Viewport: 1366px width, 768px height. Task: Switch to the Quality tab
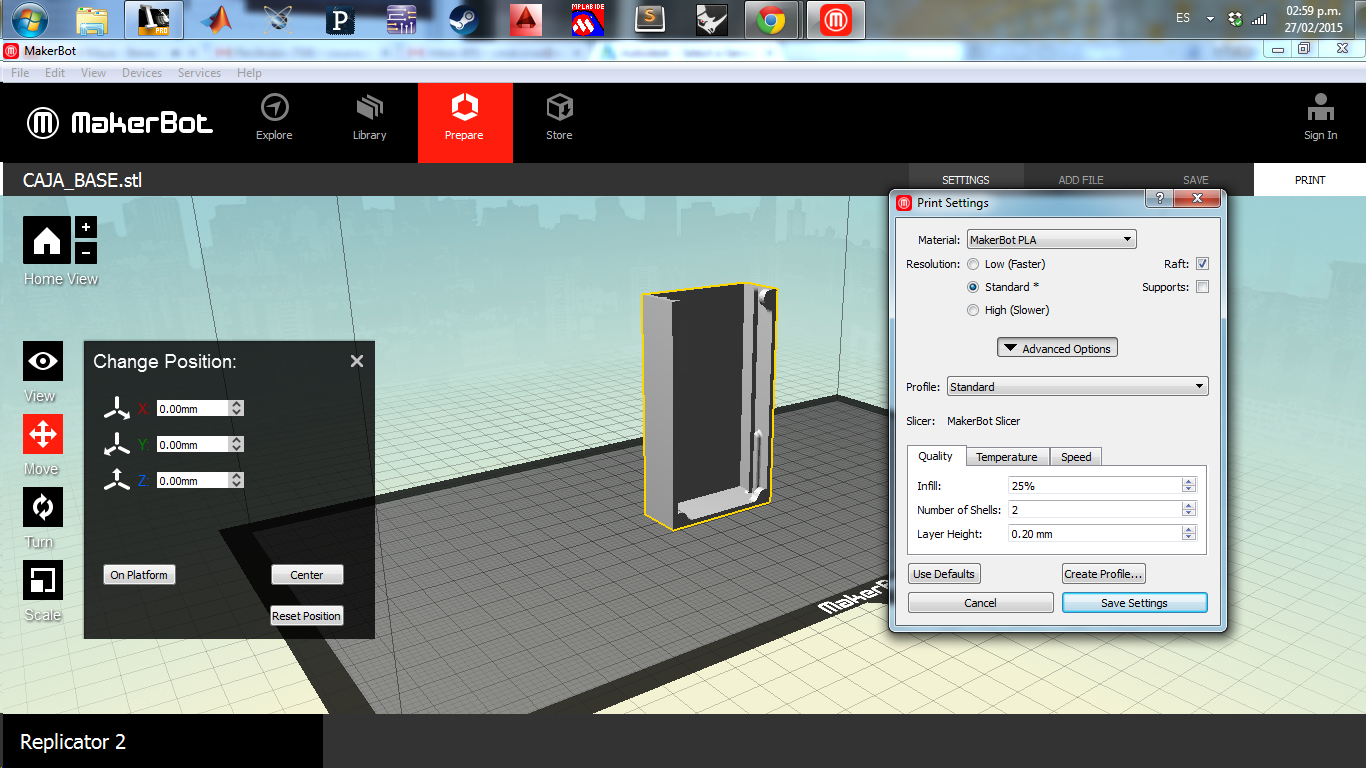936,456
